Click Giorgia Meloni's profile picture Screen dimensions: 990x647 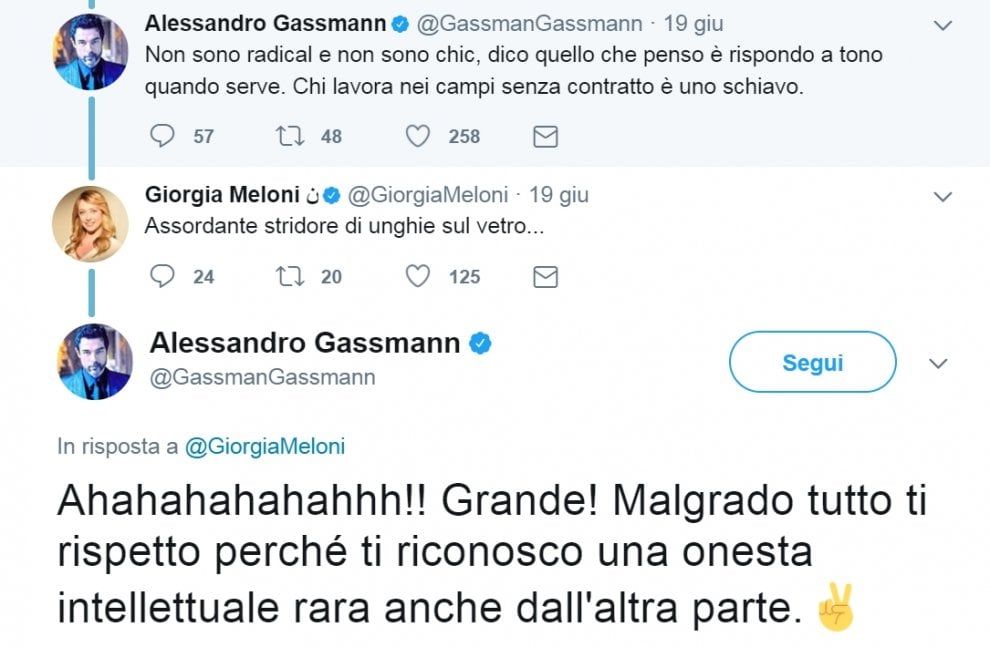click(90, 224)
